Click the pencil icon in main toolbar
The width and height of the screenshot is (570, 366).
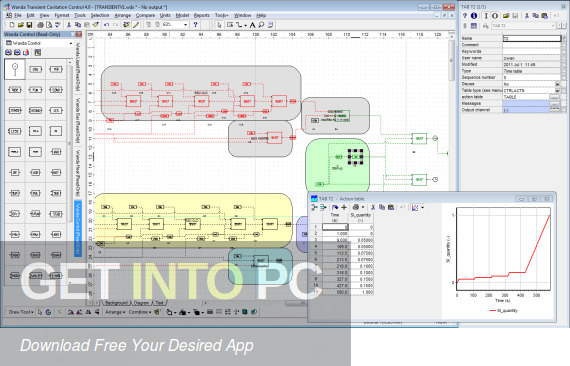pyautogui.click(x=136, y=25)
